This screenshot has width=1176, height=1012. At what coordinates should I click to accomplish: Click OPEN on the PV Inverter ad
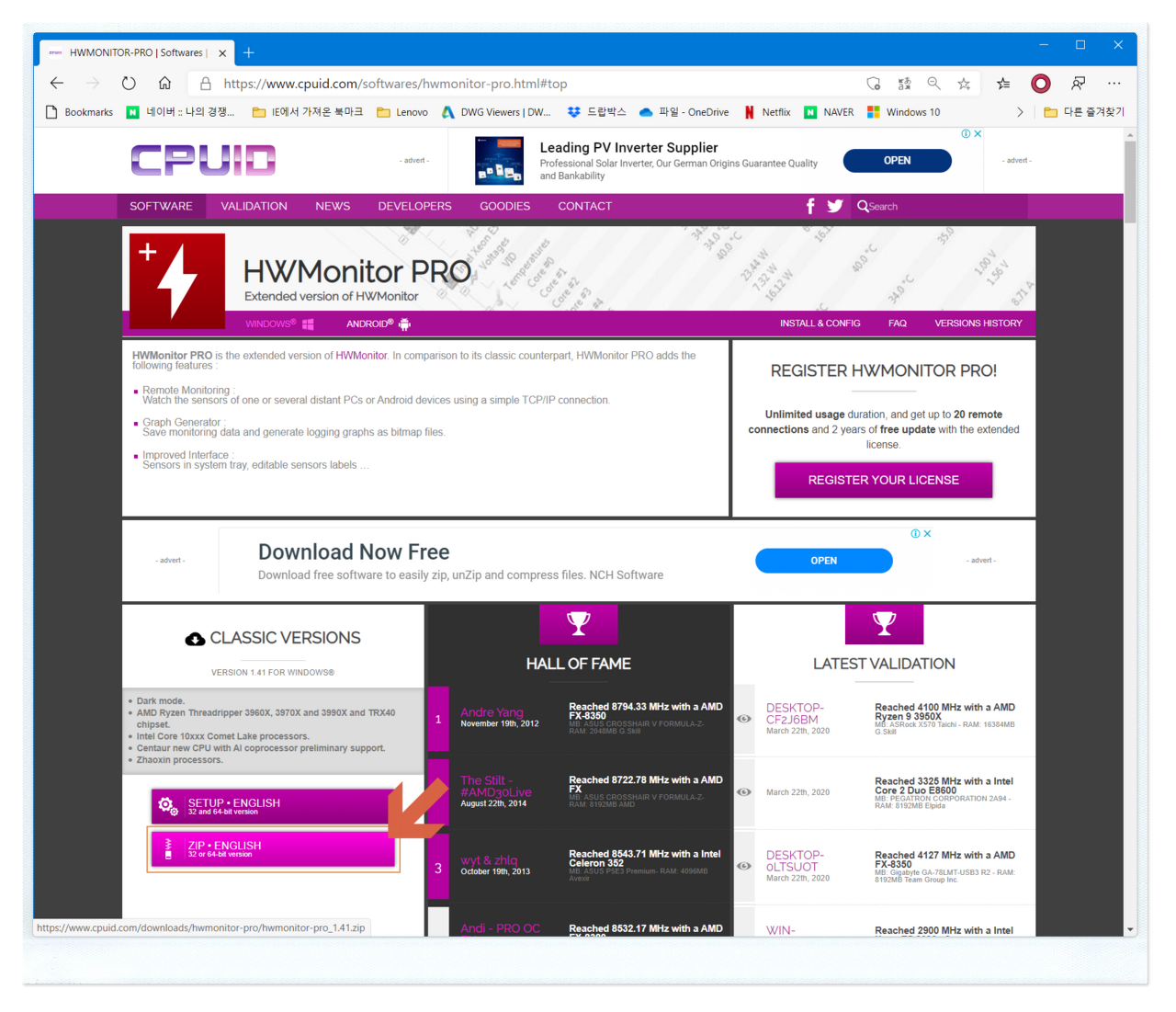[898, 161]
